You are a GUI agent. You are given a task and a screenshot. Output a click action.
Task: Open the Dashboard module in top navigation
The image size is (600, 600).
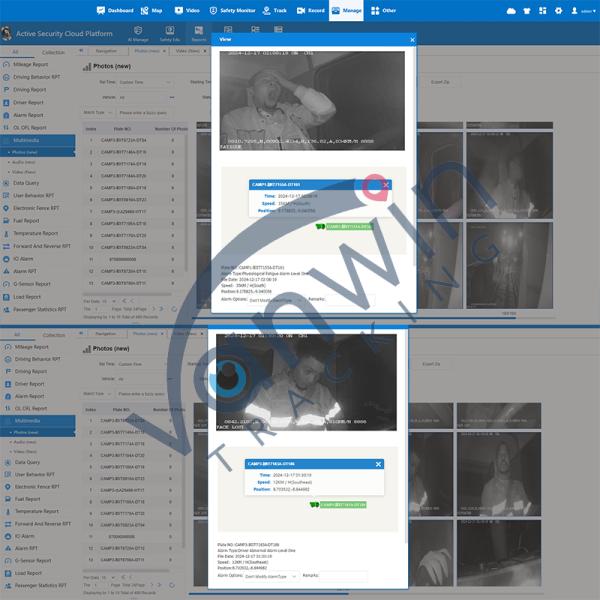click(x=116, y=10)
